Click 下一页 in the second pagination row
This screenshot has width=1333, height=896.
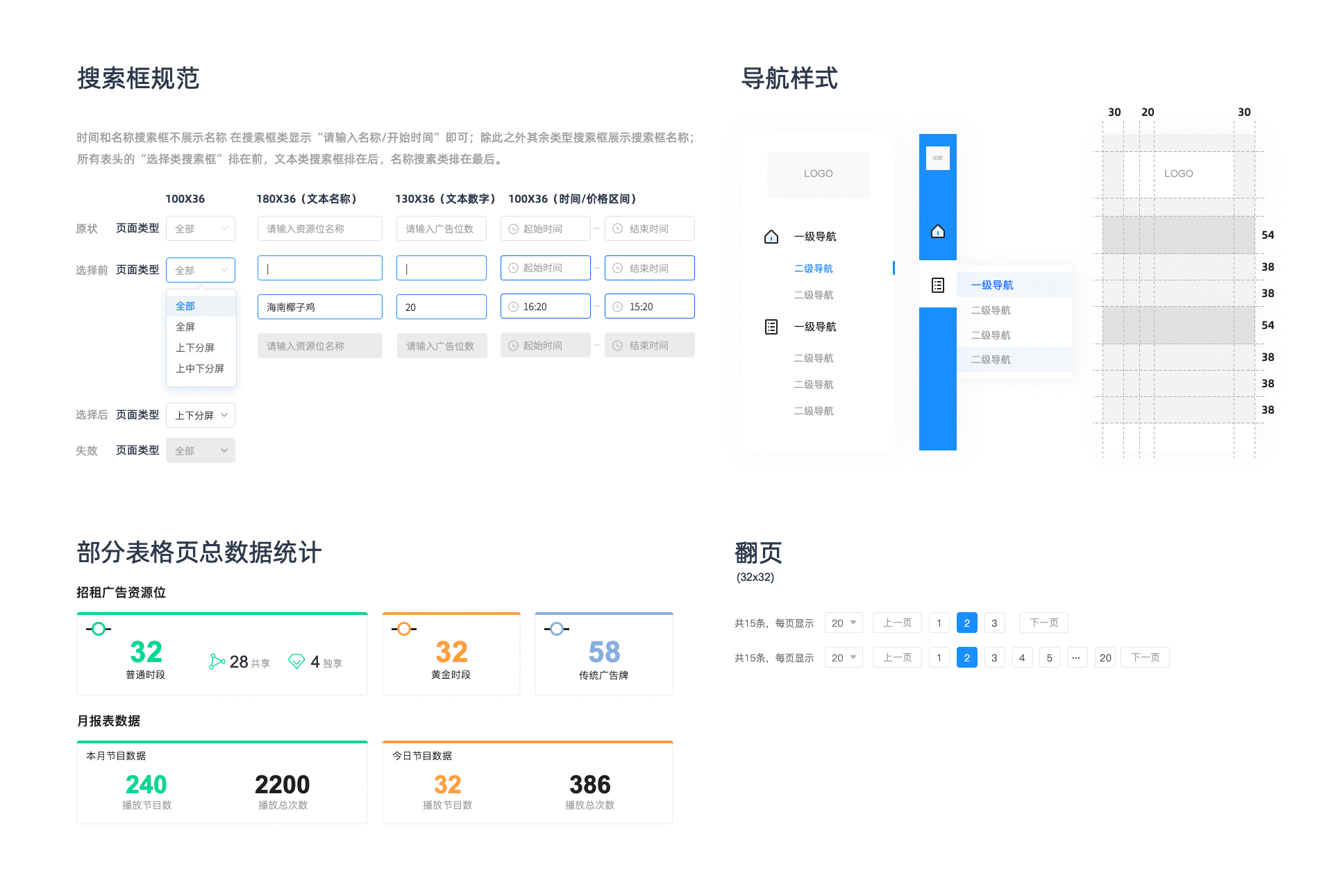[1146, 657]
